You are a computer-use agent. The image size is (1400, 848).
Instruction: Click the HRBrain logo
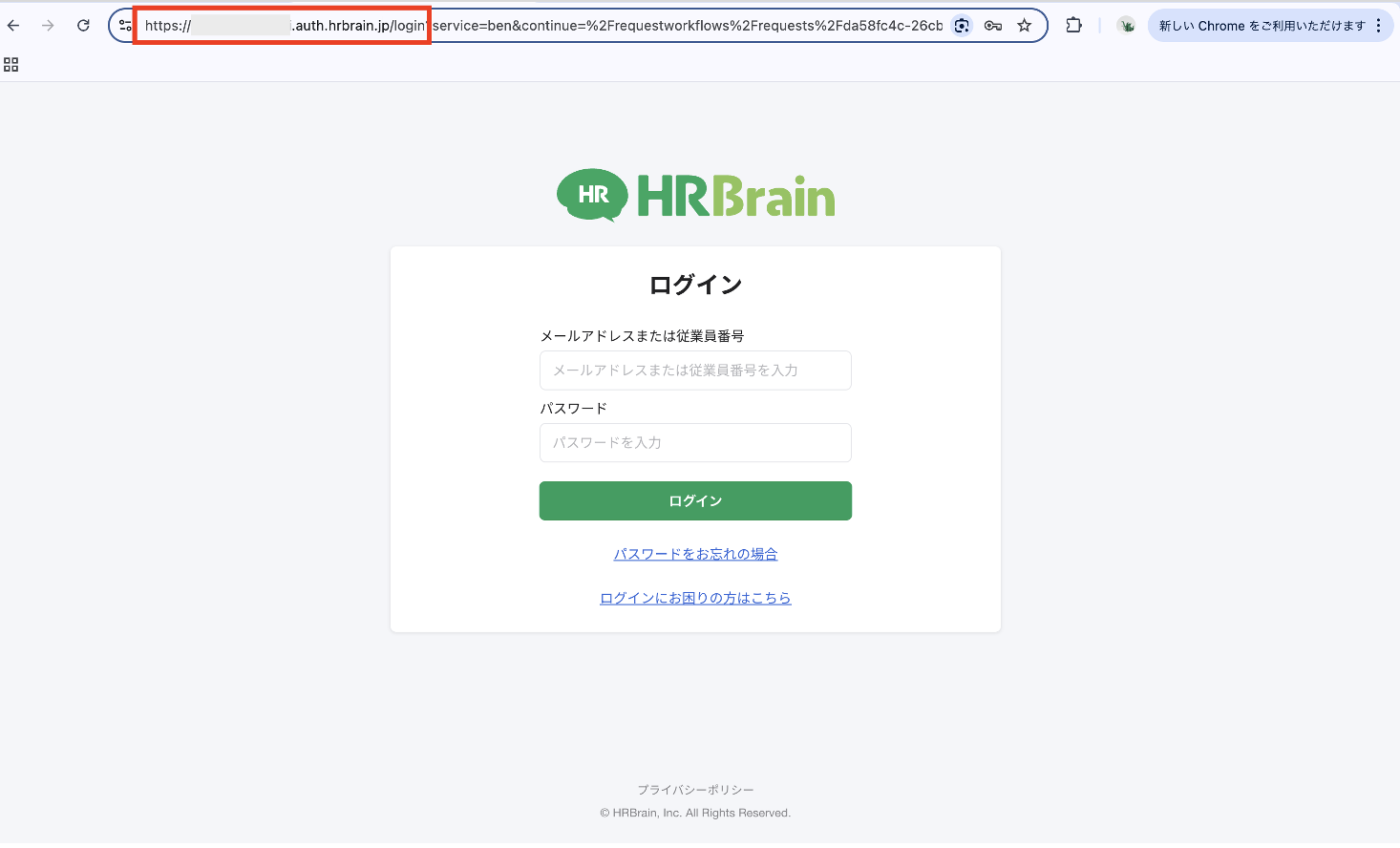click(695, 196)
